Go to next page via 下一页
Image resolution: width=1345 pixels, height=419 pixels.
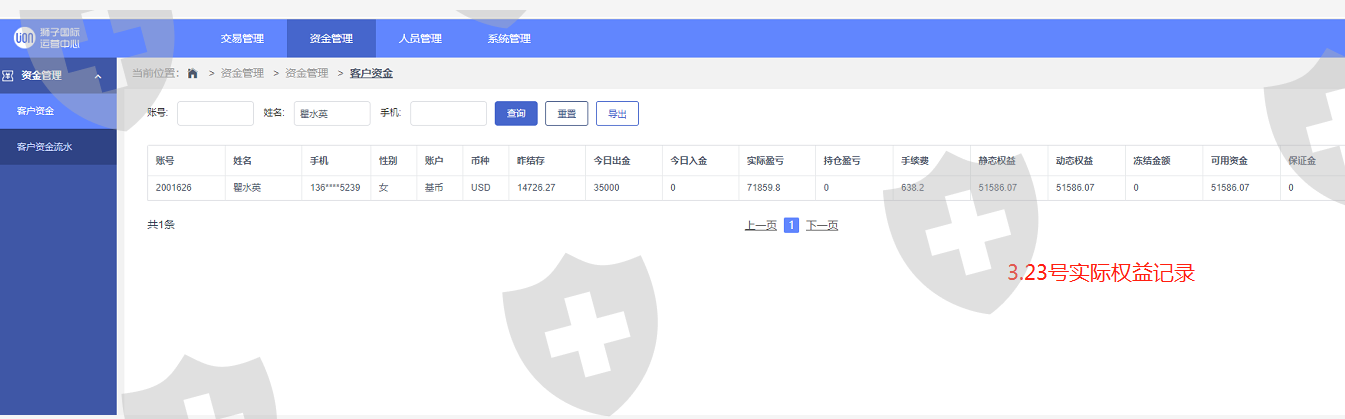click(x=822, y=226)
